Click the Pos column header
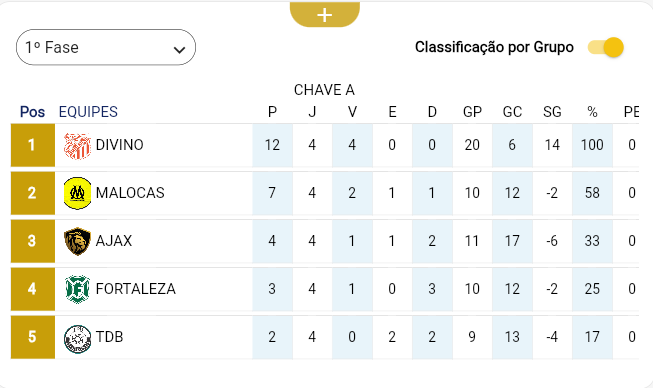Viewport: 653px width, 388px height. pos(32,112)
